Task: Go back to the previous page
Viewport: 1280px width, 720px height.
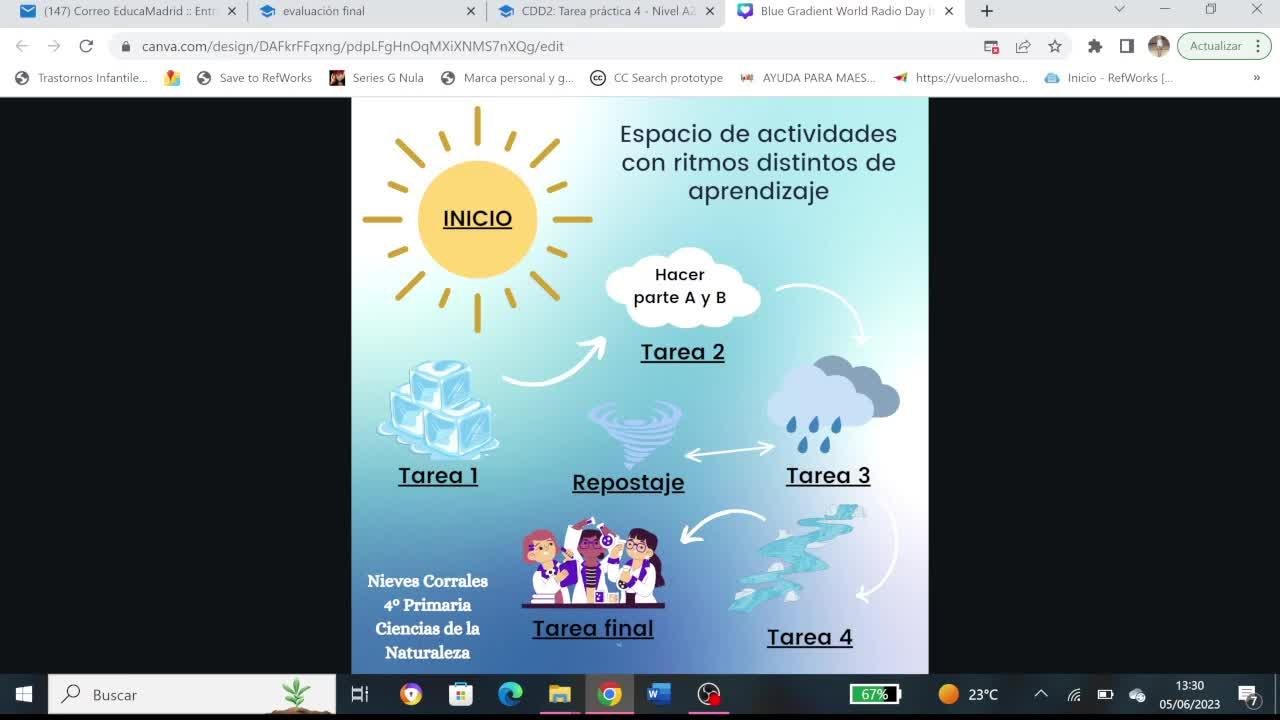Action: pos(22,46)
